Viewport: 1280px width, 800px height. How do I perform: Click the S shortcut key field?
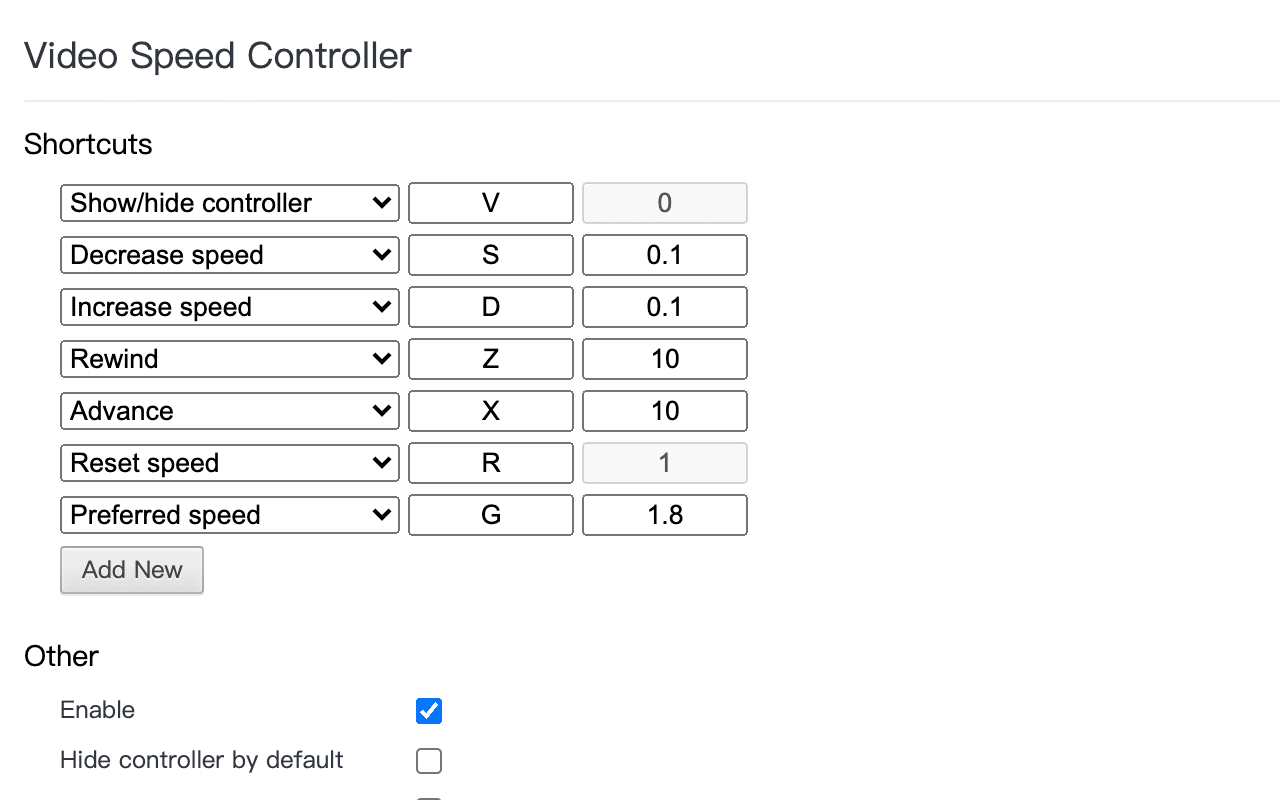pos(490,255)
